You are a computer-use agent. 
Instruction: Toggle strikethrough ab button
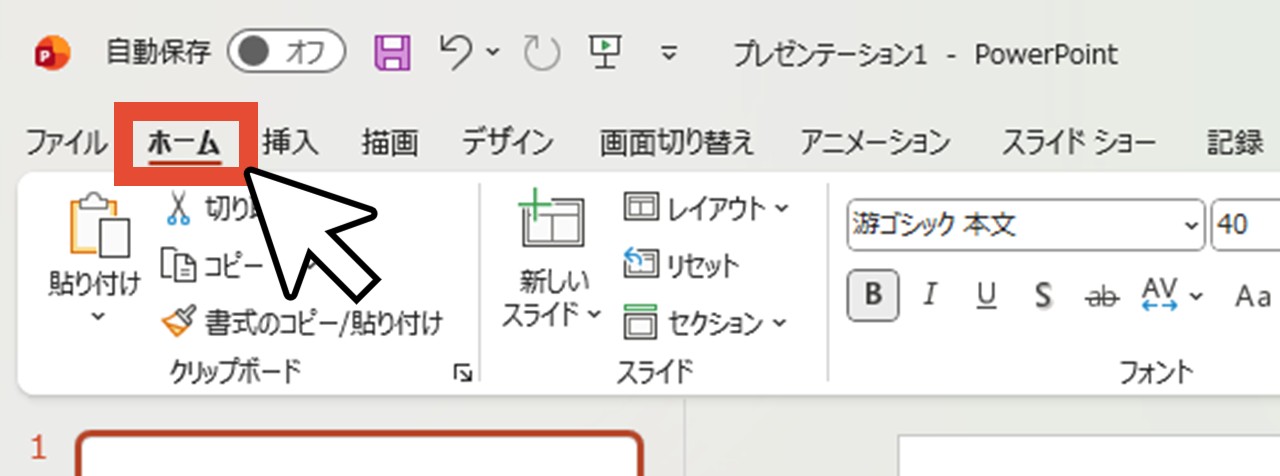(1101, 295)
